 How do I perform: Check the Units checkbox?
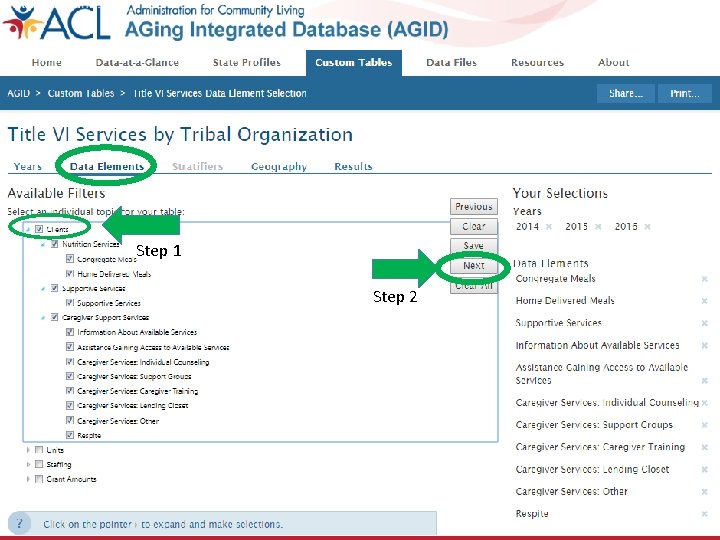tap(39, 450)
